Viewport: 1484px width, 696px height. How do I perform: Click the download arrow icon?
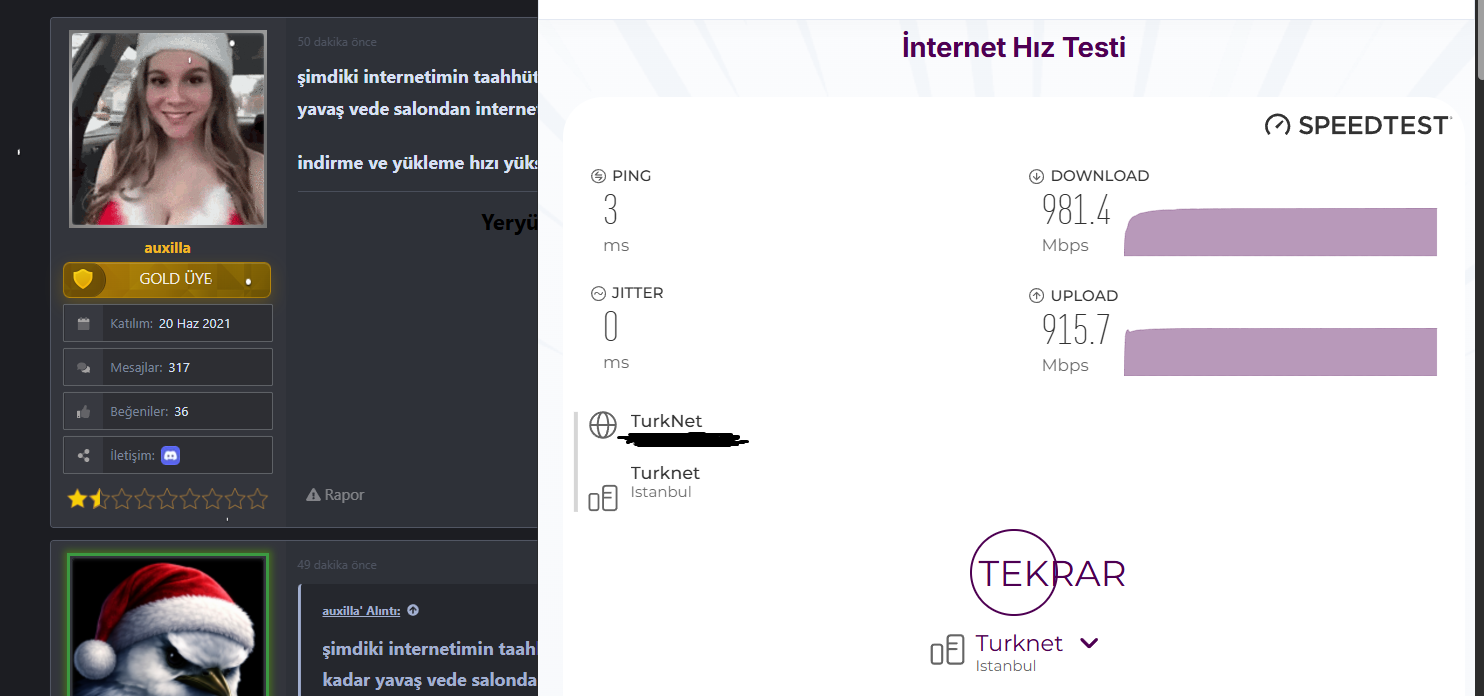(1036, 176)
